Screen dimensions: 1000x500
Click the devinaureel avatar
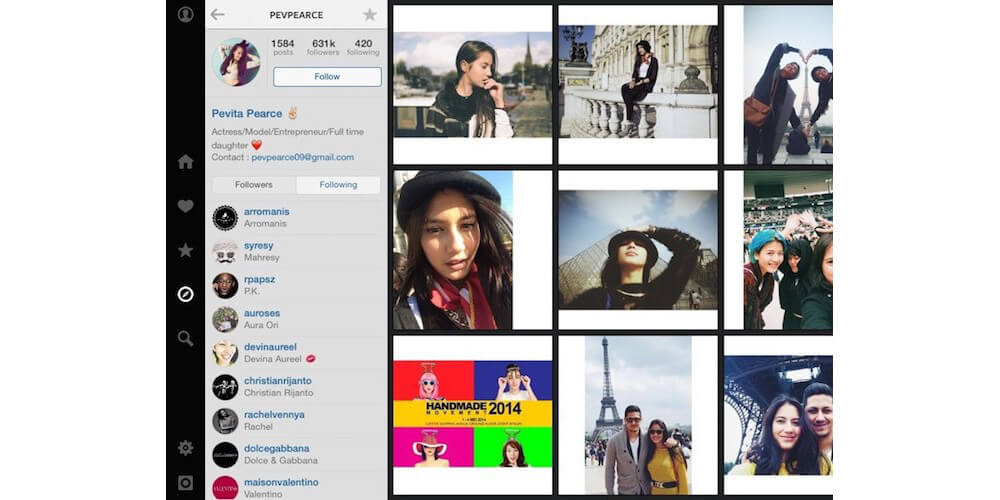click(225, 353)
